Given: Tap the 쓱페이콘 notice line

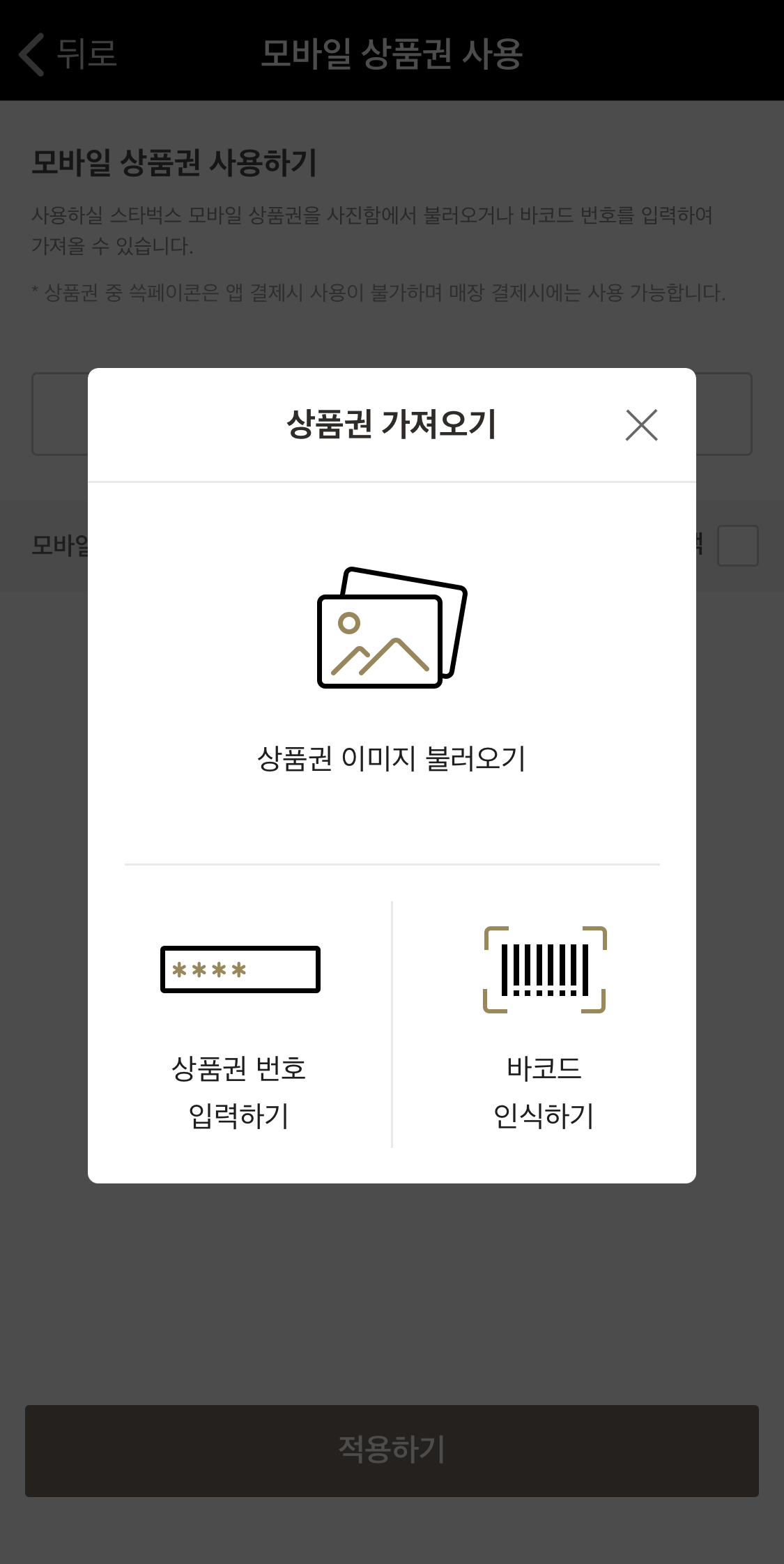Looking at the screenshot, I should (378, 292).
